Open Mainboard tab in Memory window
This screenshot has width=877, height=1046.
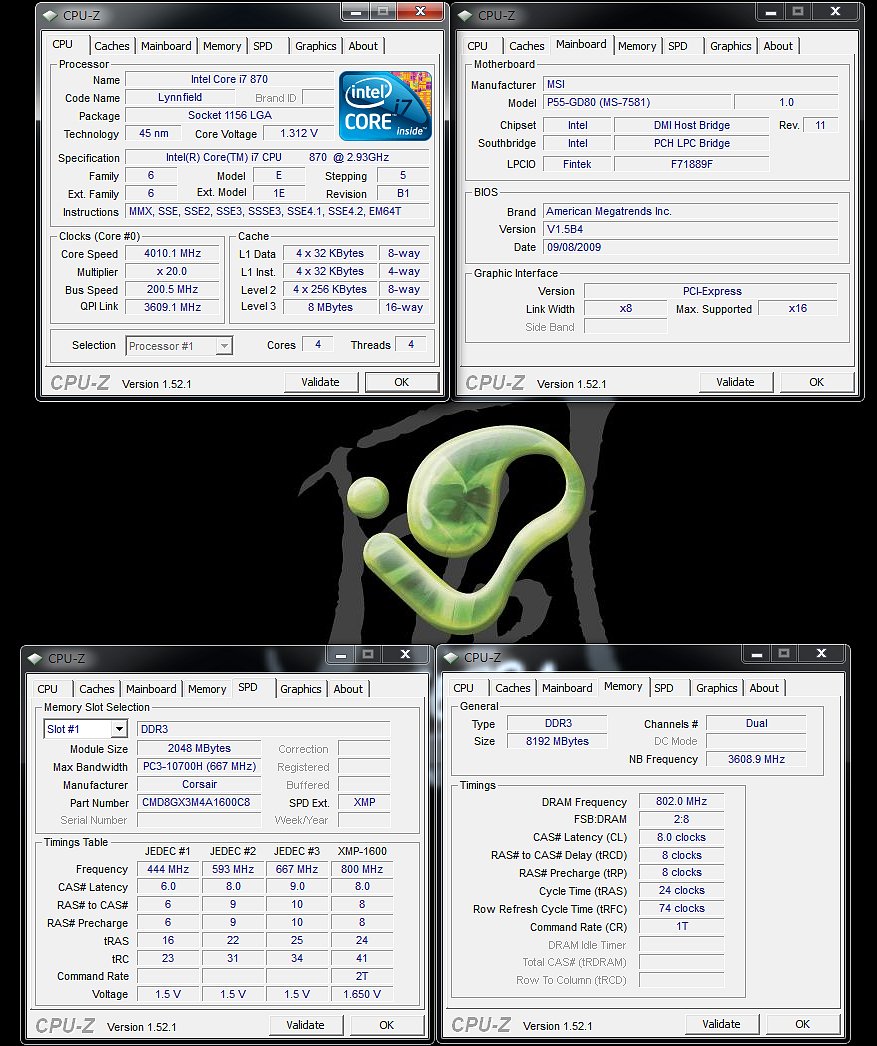pyautogui.click(x=567, y=688)
